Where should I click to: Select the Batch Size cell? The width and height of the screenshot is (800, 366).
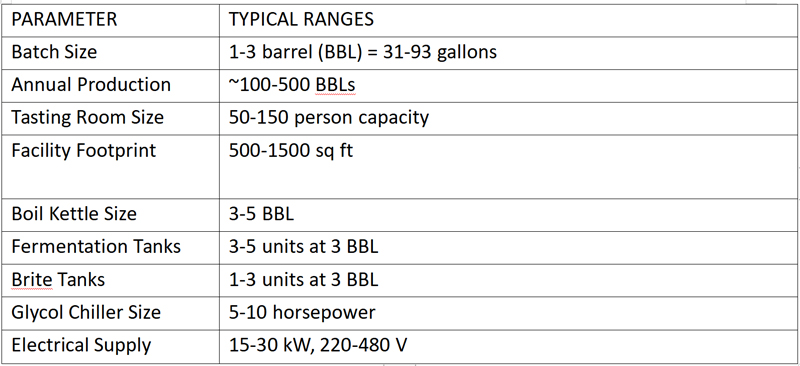110,53
